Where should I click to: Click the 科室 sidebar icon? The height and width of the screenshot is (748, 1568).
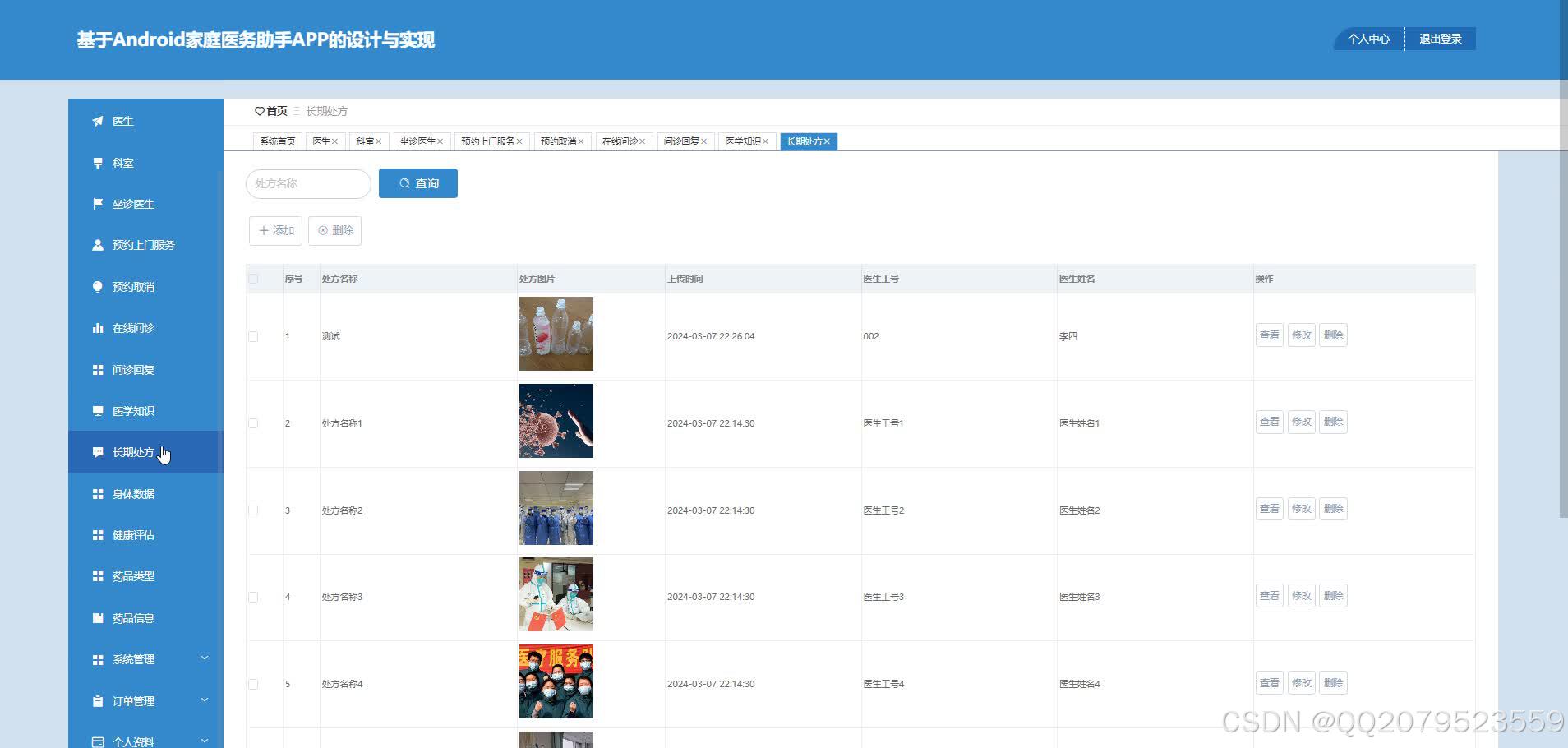tap(98, 163)
